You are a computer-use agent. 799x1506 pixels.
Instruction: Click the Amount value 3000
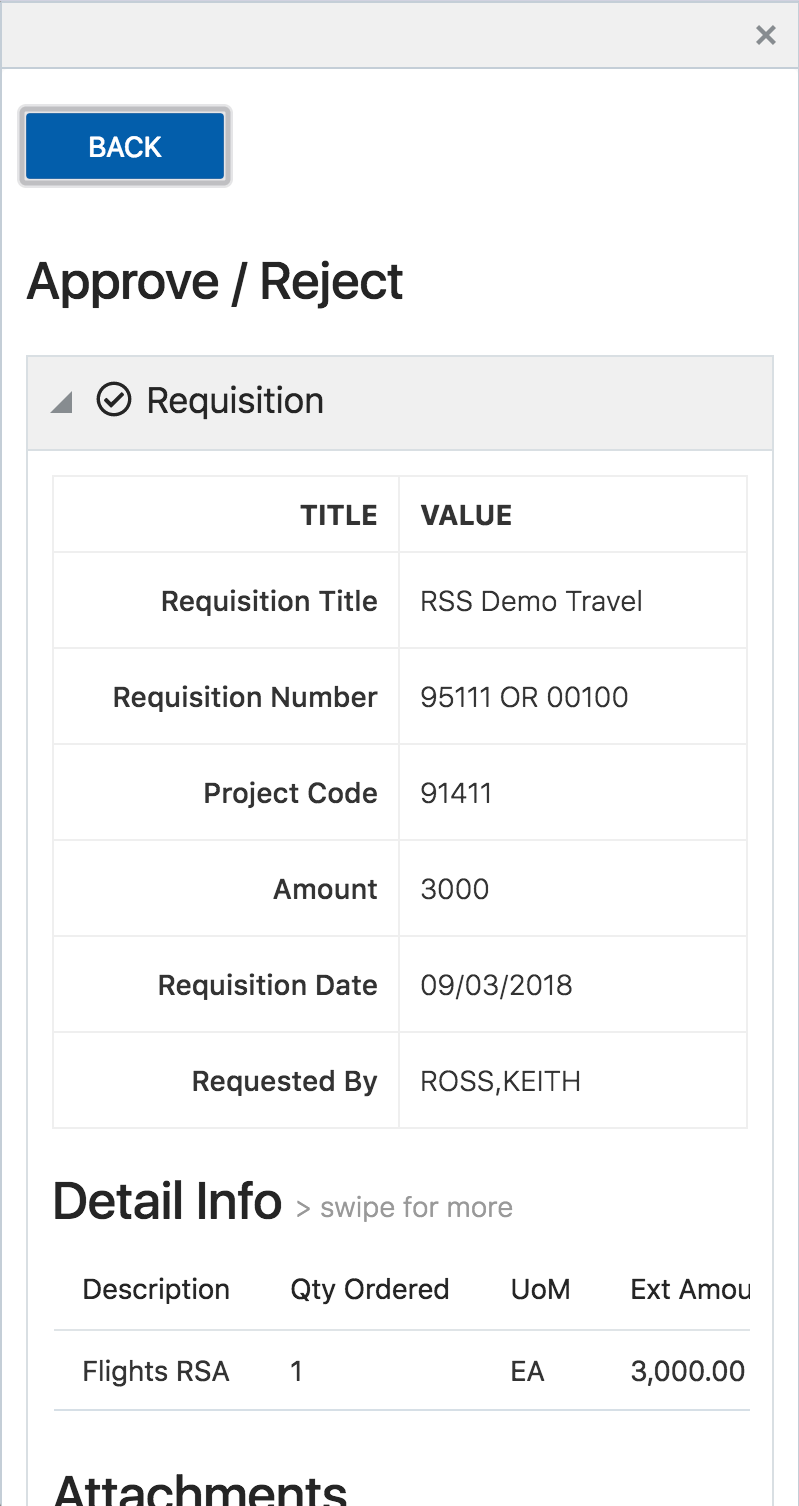coord(455,889)
